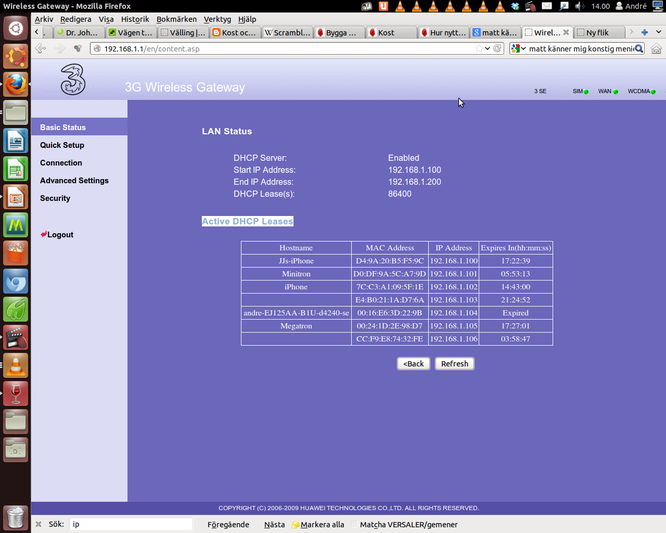Click the highlighted Active DHCP Leases heading
The width and height of the screenshot is (666, 533).
248,221
